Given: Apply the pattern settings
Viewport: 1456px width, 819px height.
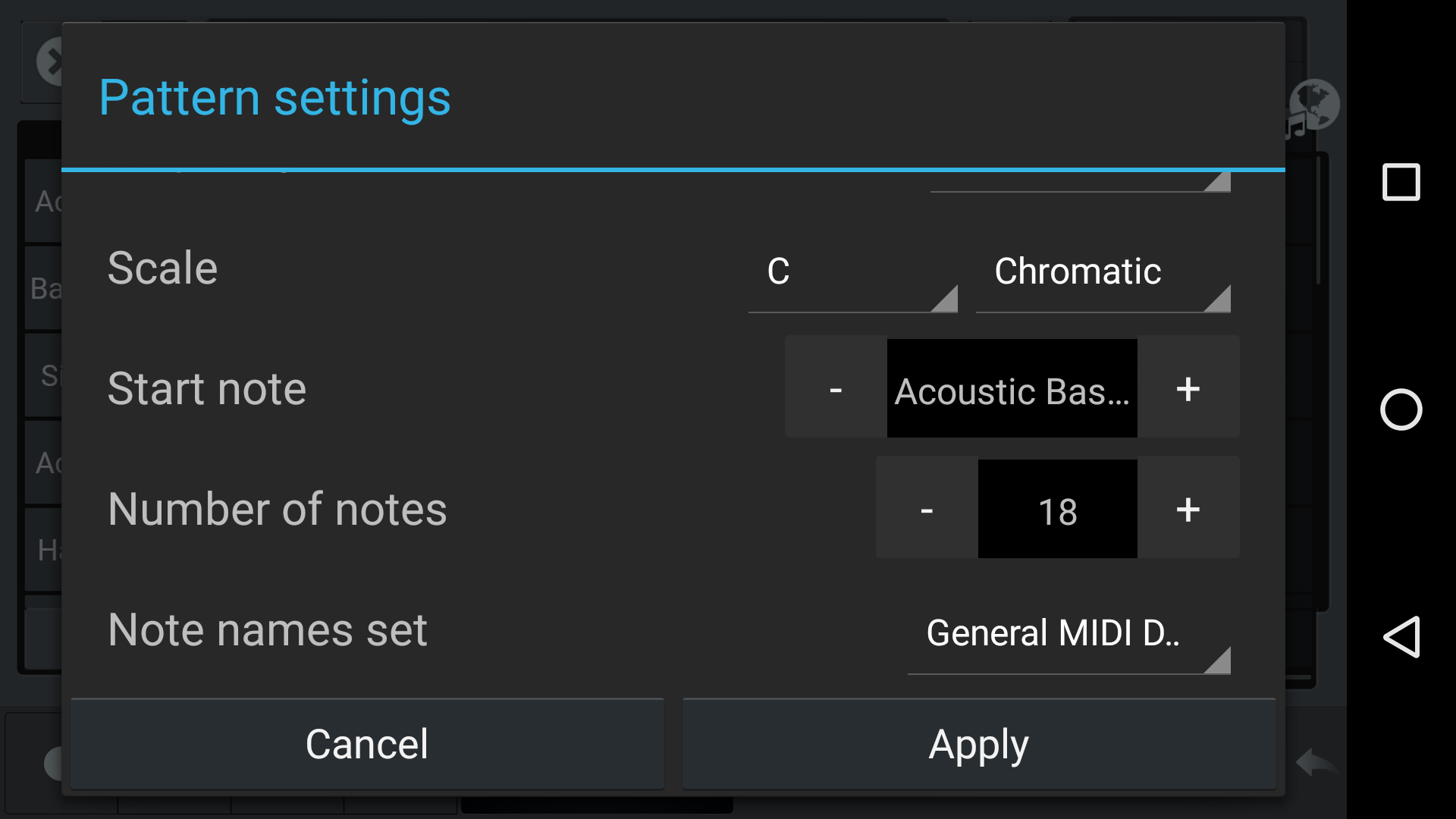Looking at the screenshot, I should point(979,744).
